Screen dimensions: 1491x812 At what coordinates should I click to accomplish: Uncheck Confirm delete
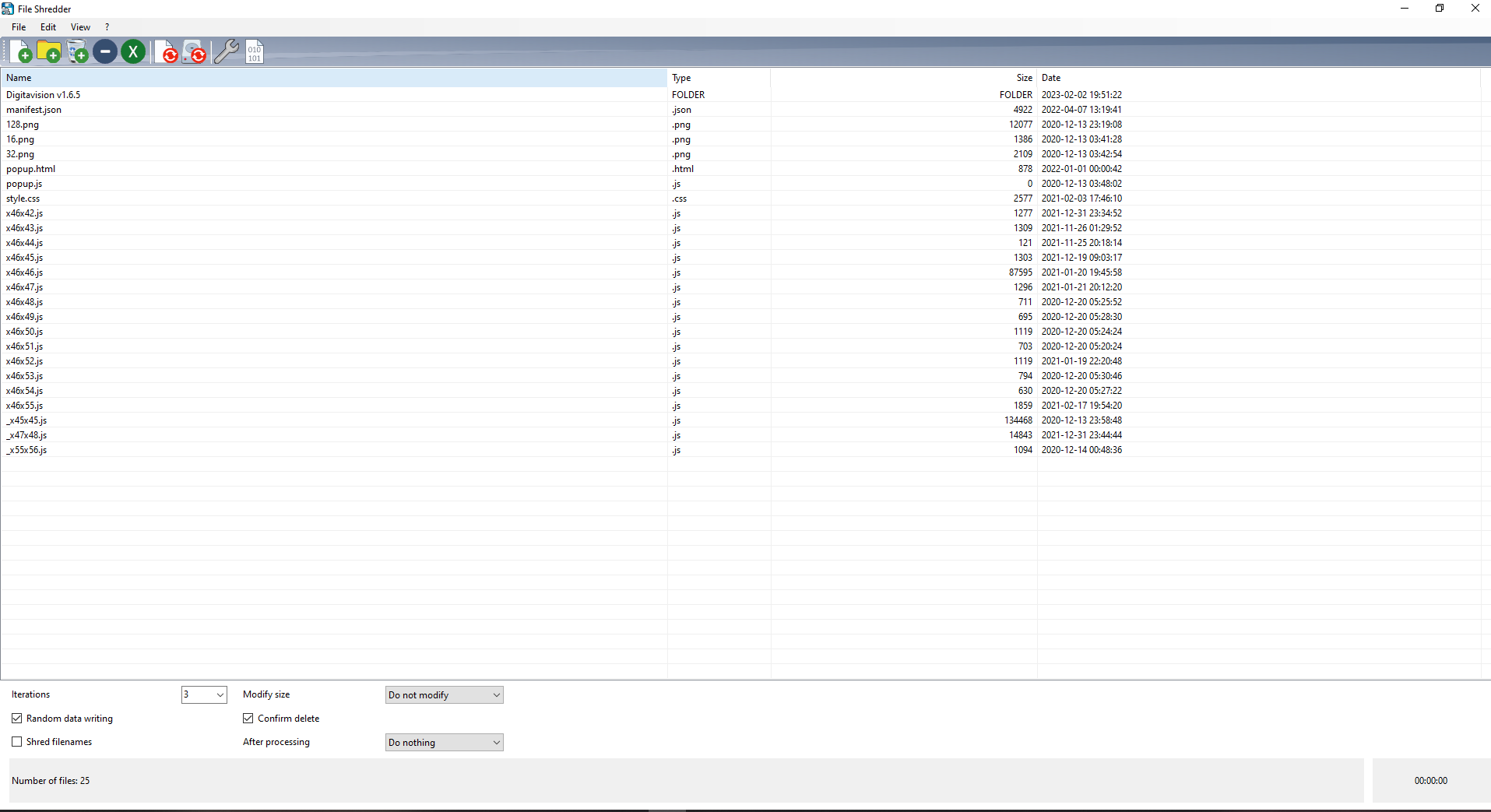coord(248,718)
